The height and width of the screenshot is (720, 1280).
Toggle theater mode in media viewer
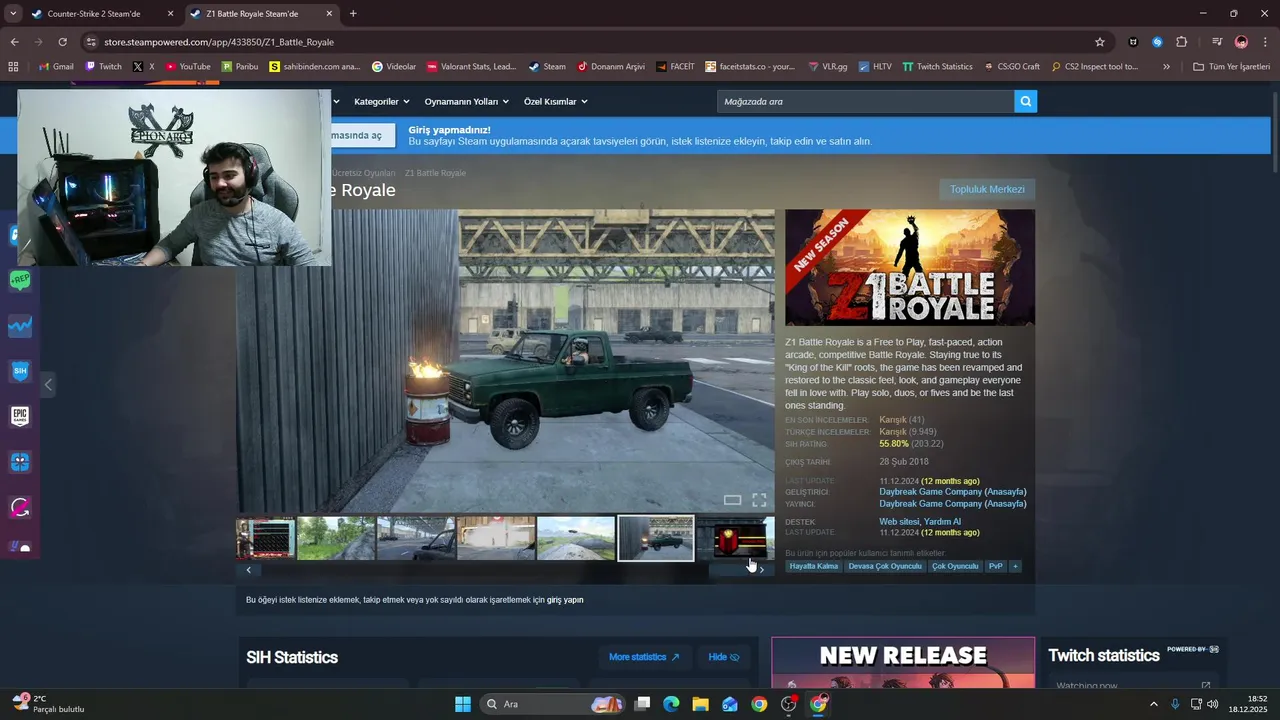(x=732, y=500)
